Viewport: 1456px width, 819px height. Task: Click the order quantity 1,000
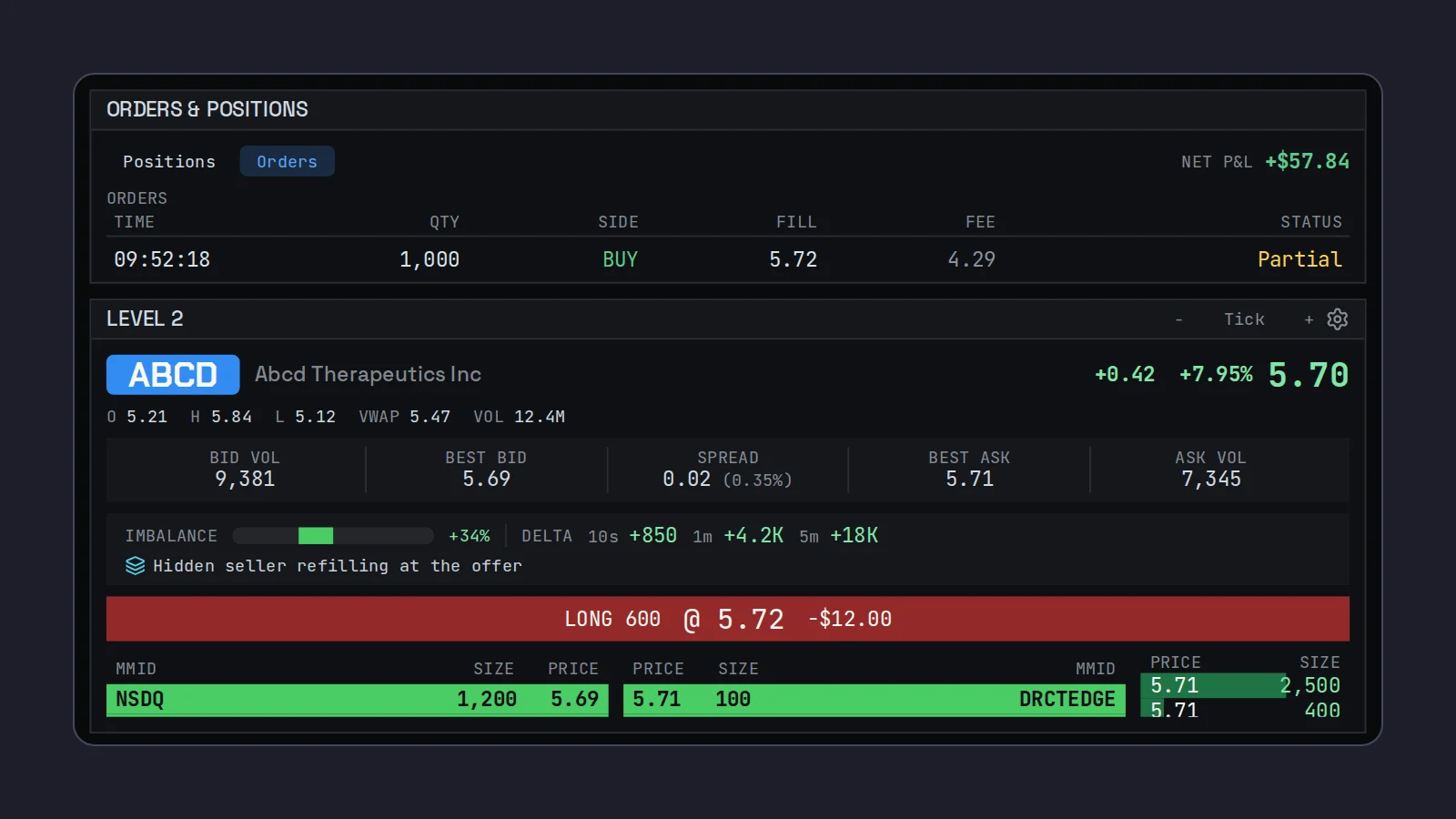430,259
